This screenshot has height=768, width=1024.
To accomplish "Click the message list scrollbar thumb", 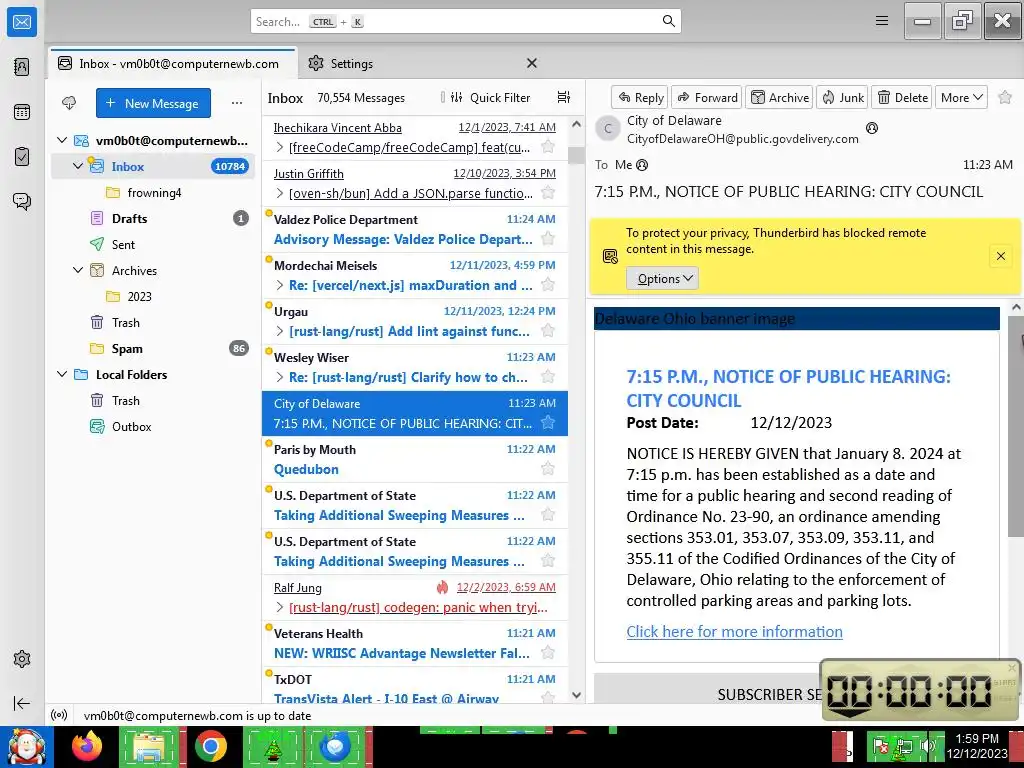I will point(576,155).
